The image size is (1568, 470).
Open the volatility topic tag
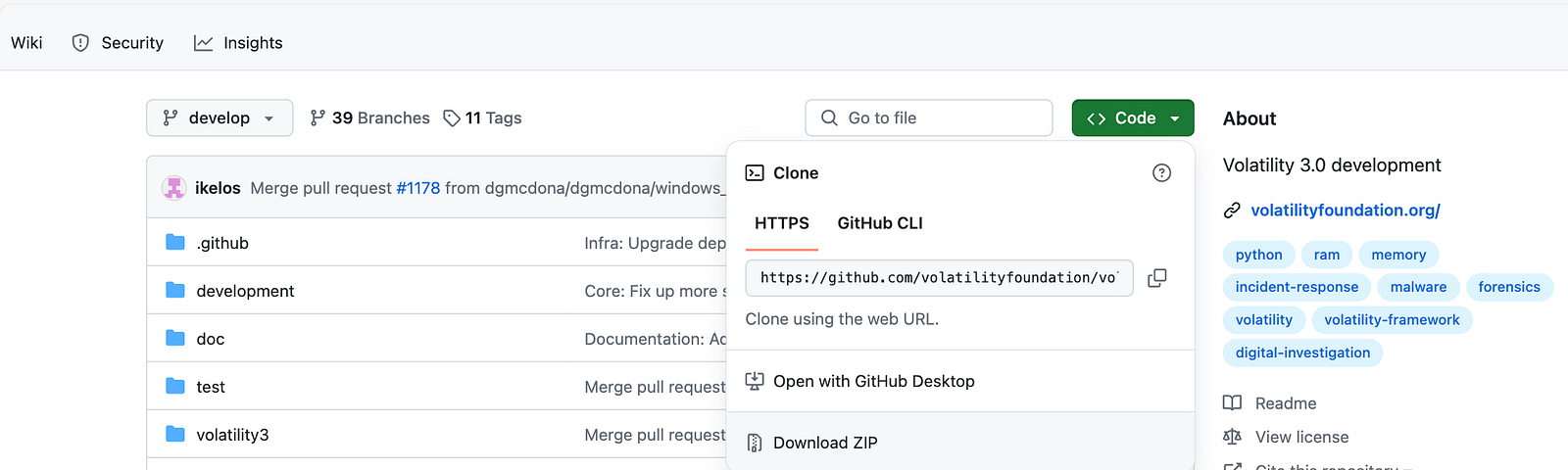[1264, 319]
